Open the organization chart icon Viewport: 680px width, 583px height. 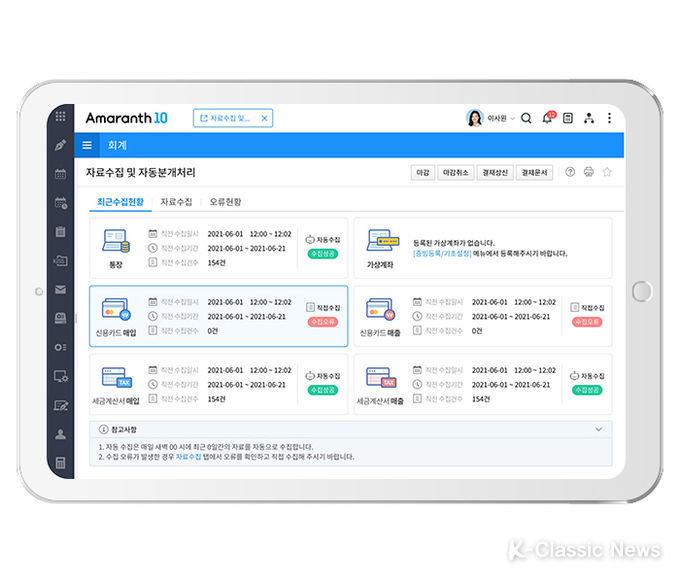coord(588,118)
